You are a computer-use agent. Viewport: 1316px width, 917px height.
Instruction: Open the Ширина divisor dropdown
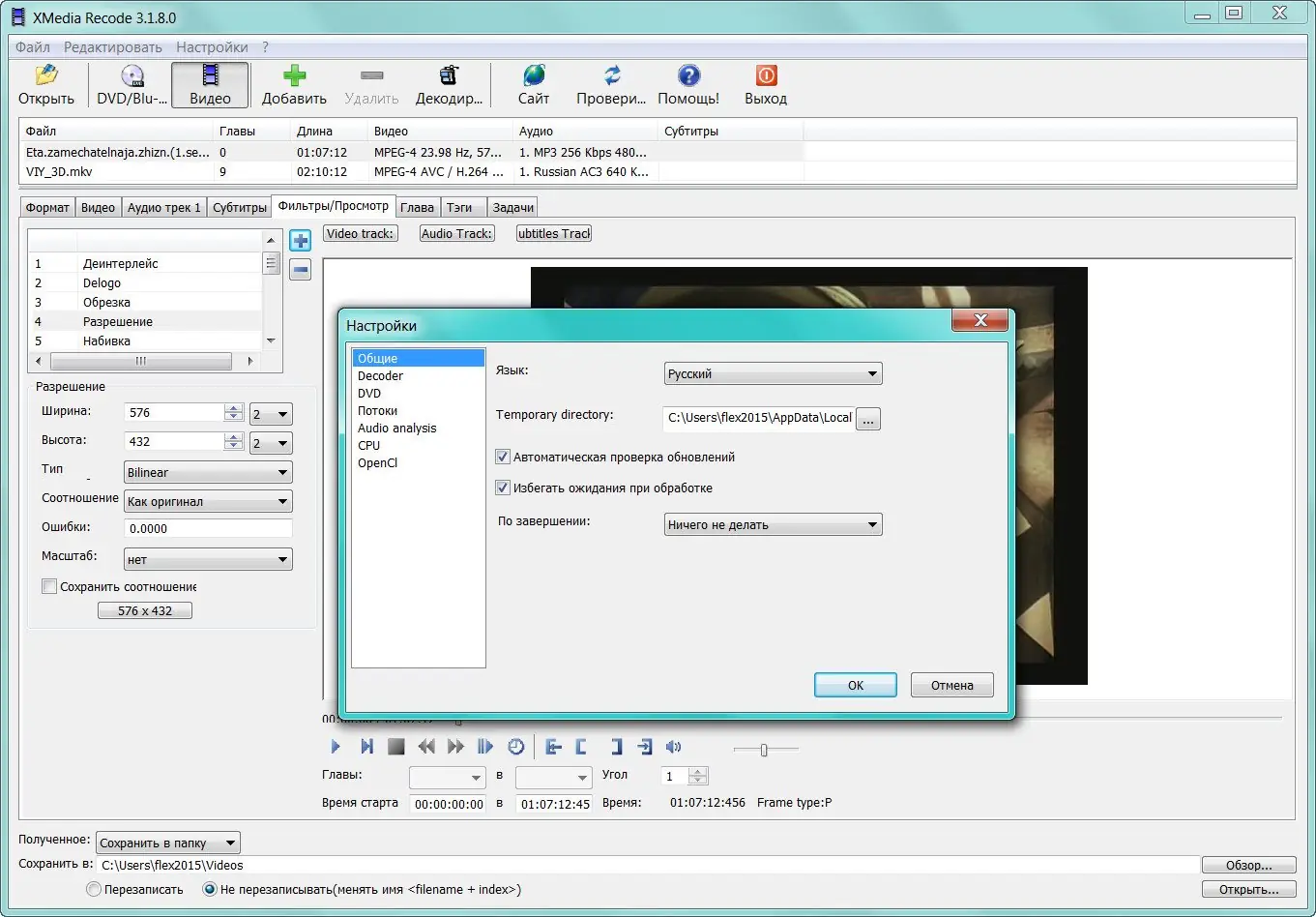coord(271,414)
